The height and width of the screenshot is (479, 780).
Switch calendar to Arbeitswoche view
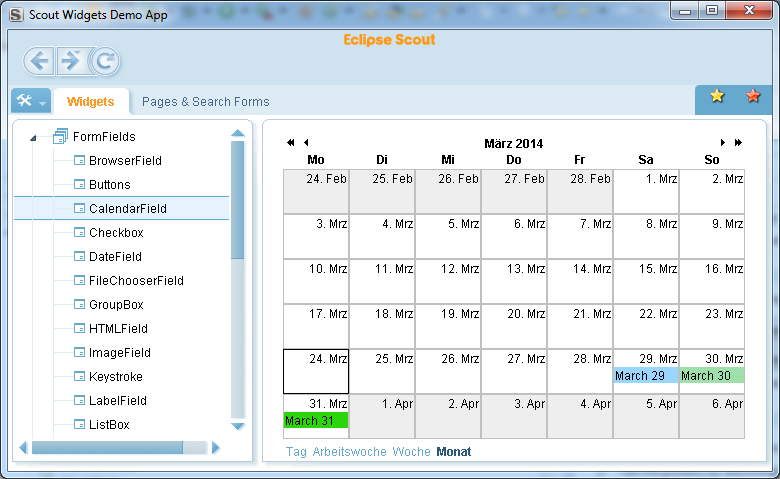349,452
